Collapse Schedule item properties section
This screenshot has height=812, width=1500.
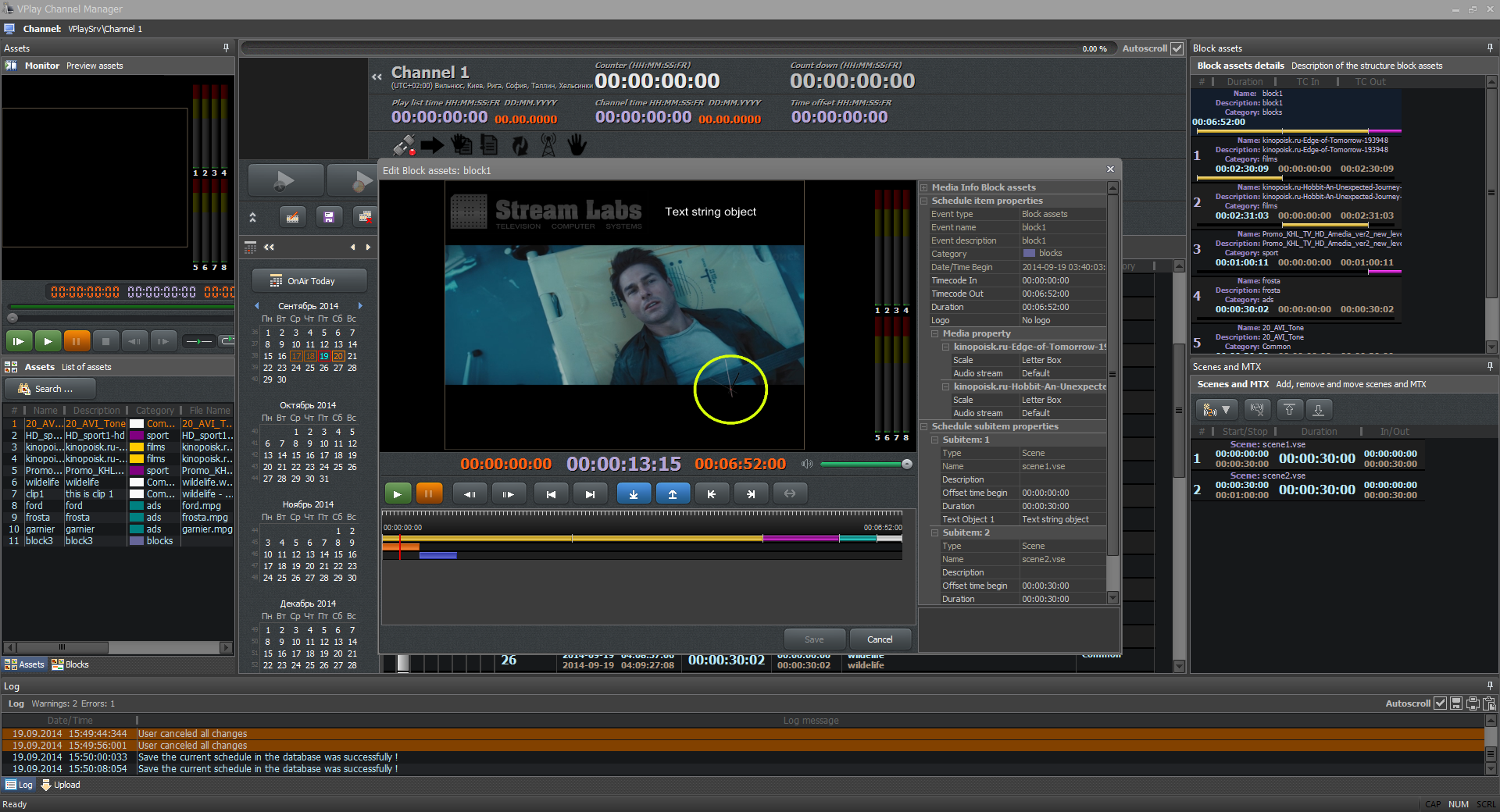click(x=924, y=201)
